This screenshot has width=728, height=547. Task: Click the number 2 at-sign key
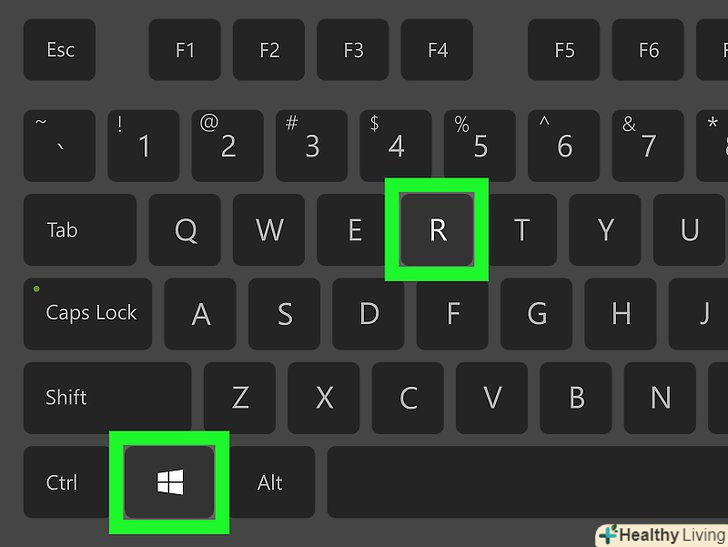pyautogui.click(x=228, y=145)
